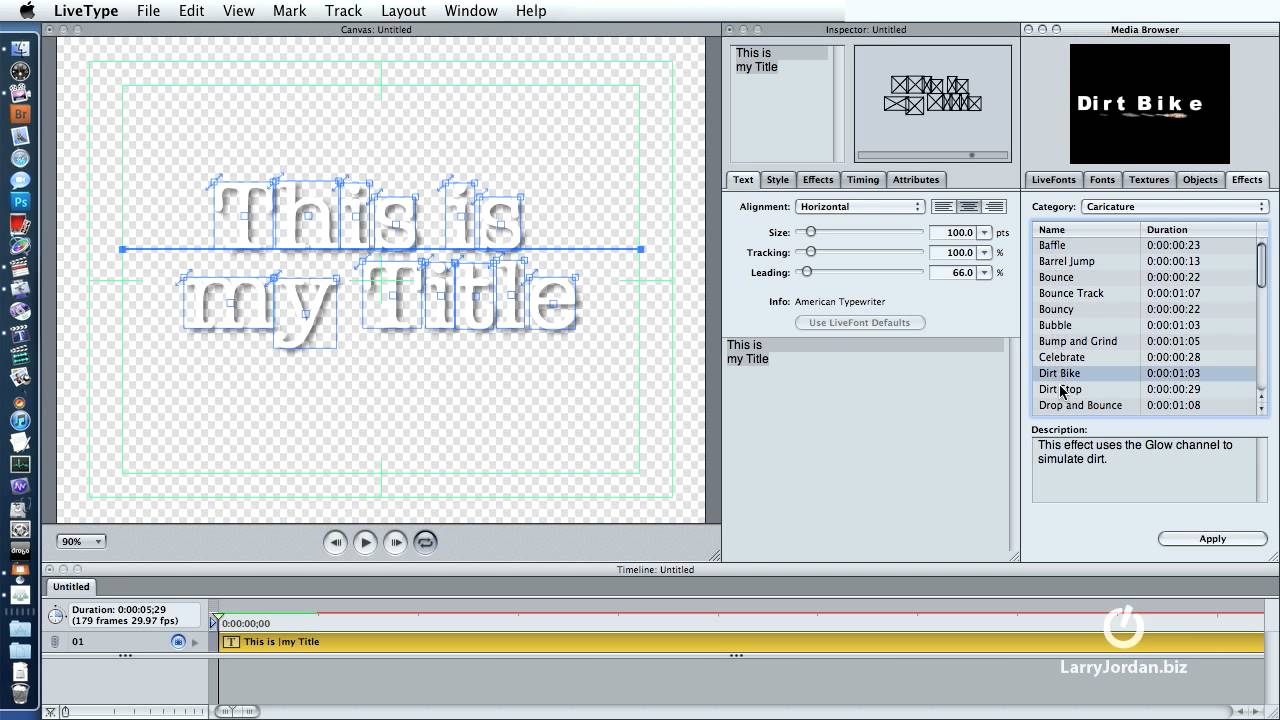
Task: Toggle loop playback in the canvas
Action: pos(425,542)
